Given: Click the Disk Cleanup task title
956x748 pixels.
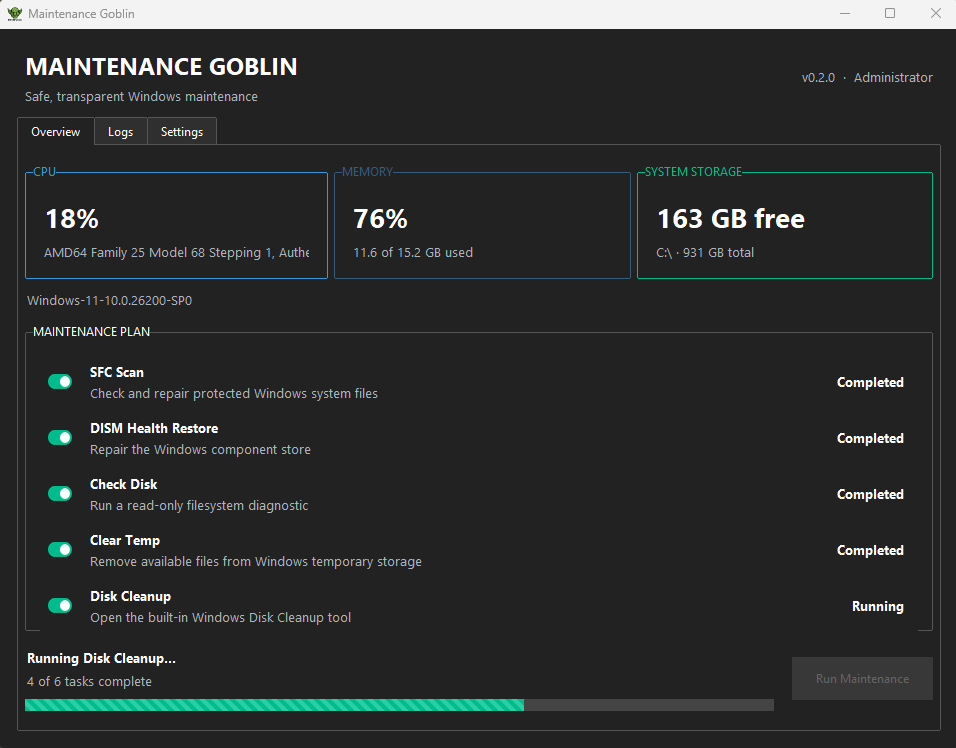Looking at the screenshot, I should tap(130, 597).
